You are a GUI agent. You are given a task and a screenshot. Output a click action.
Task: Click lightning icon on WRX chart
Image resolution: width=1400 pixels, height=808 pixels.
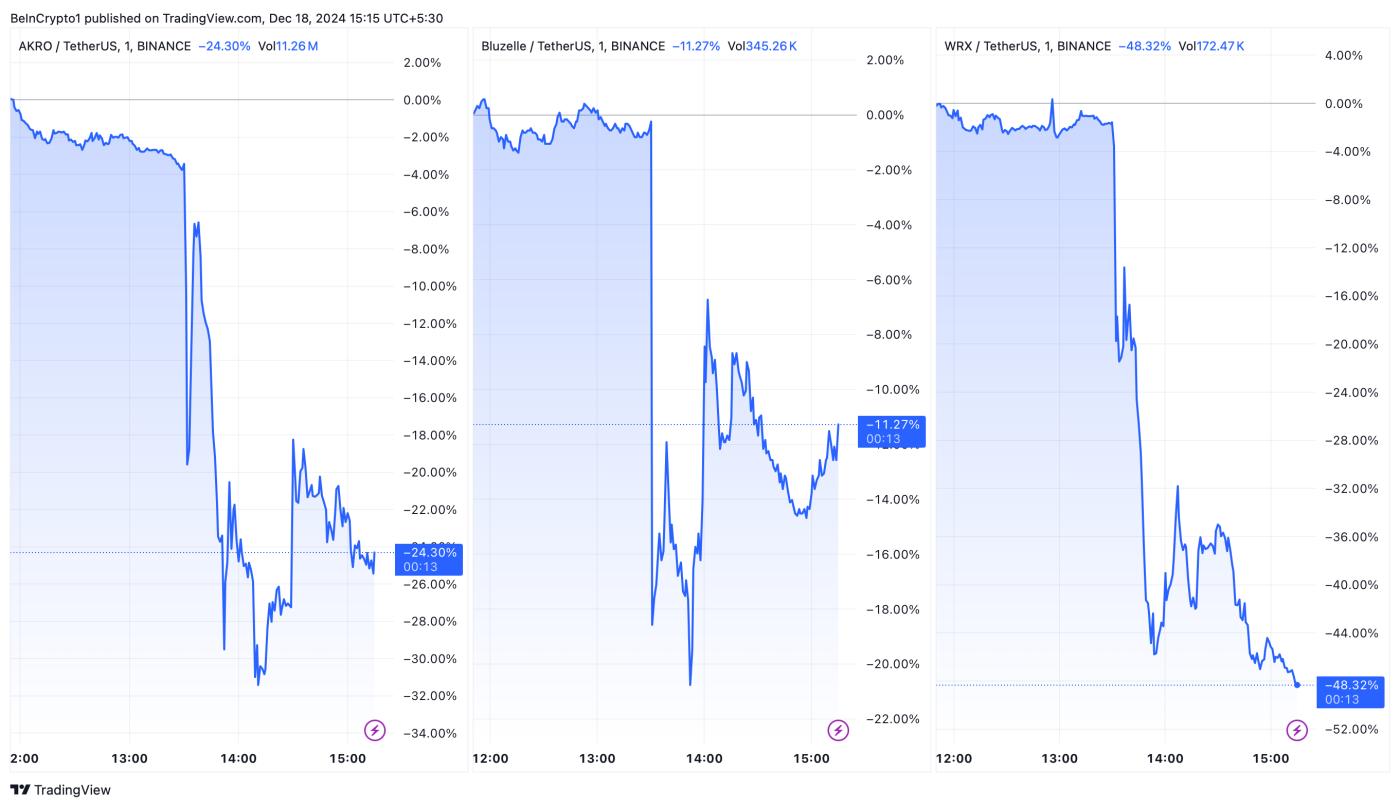coord(1297,730)
